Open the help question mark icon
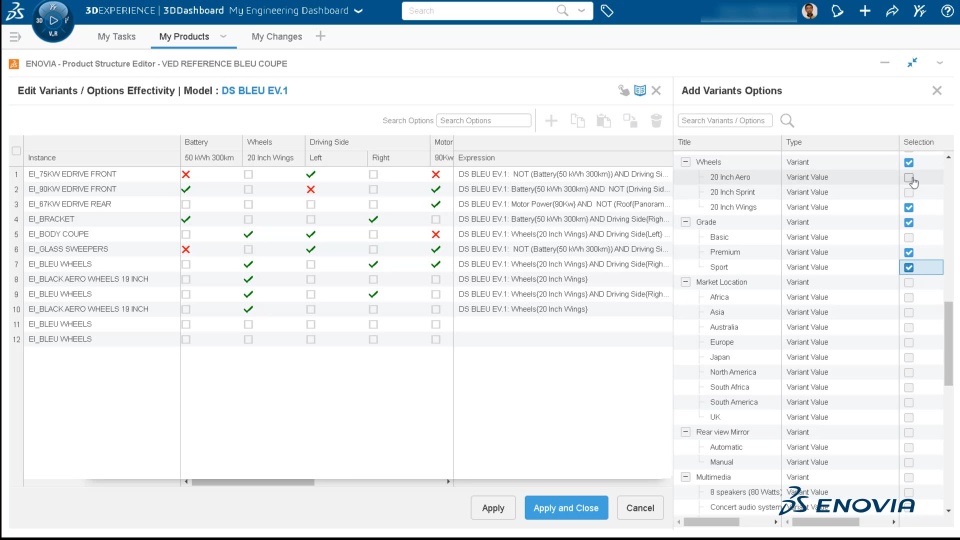960x540 pixels. point(947,11)
